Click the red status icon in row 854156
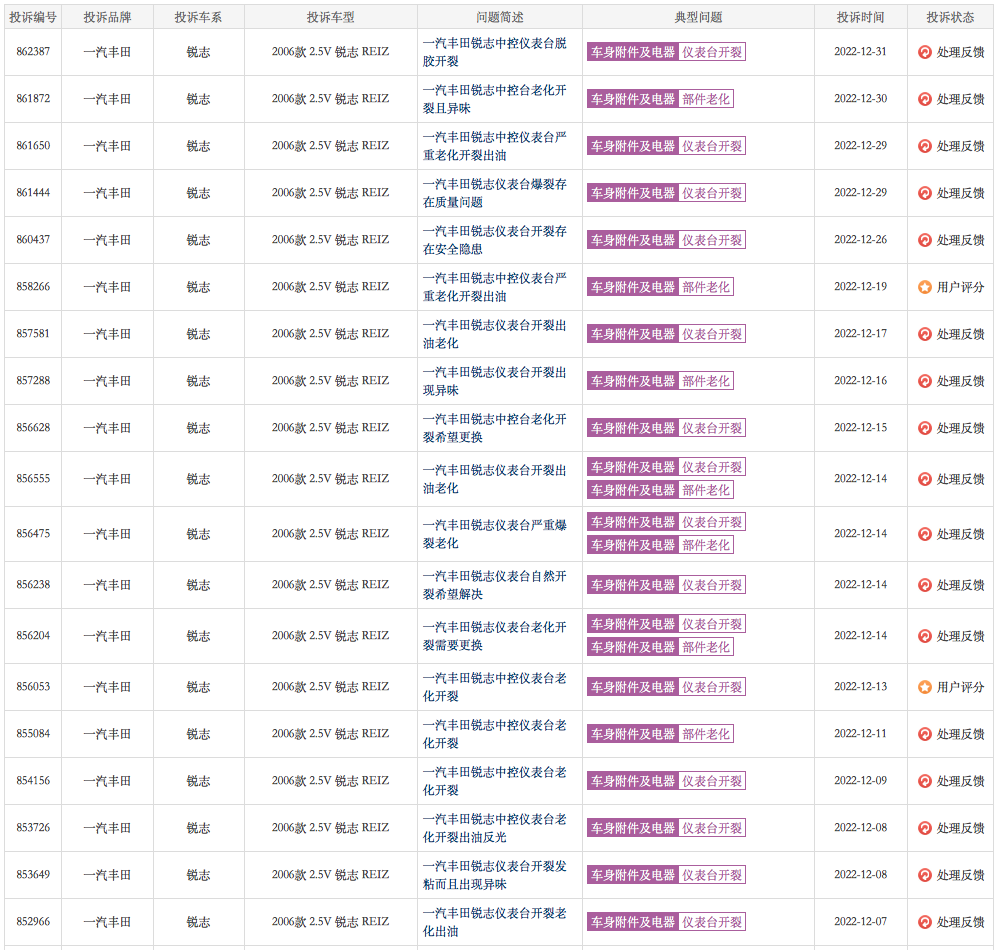 point(925,781)
